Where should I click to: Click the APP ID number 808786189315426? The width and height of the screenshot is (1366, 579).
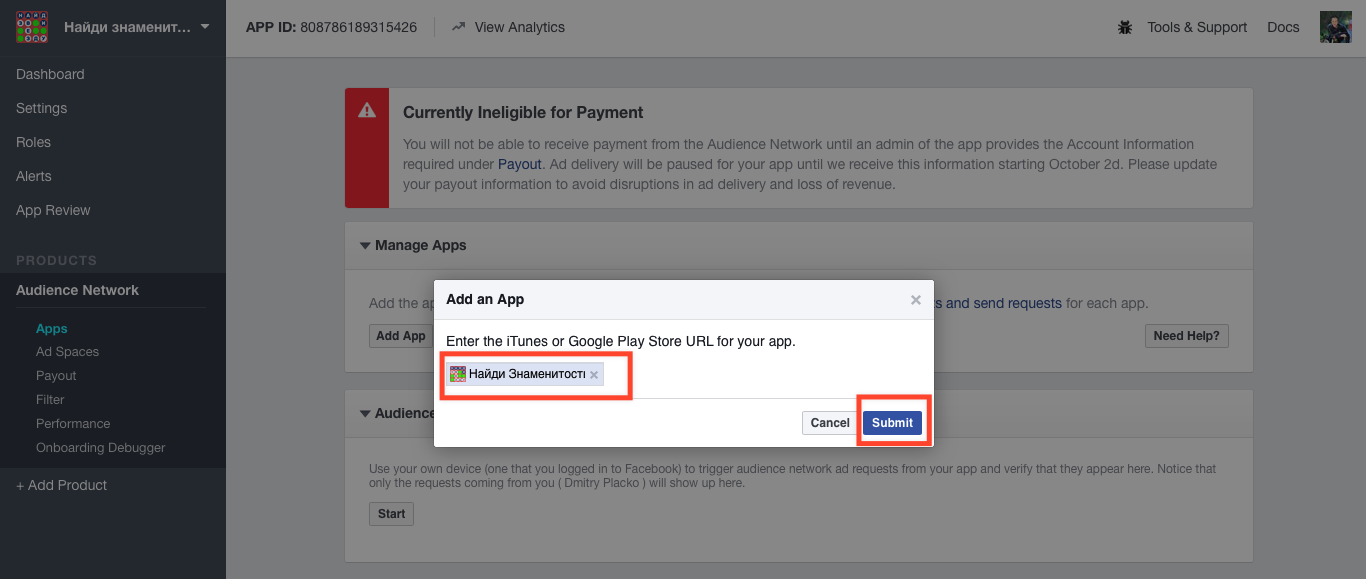click(359, 27)
